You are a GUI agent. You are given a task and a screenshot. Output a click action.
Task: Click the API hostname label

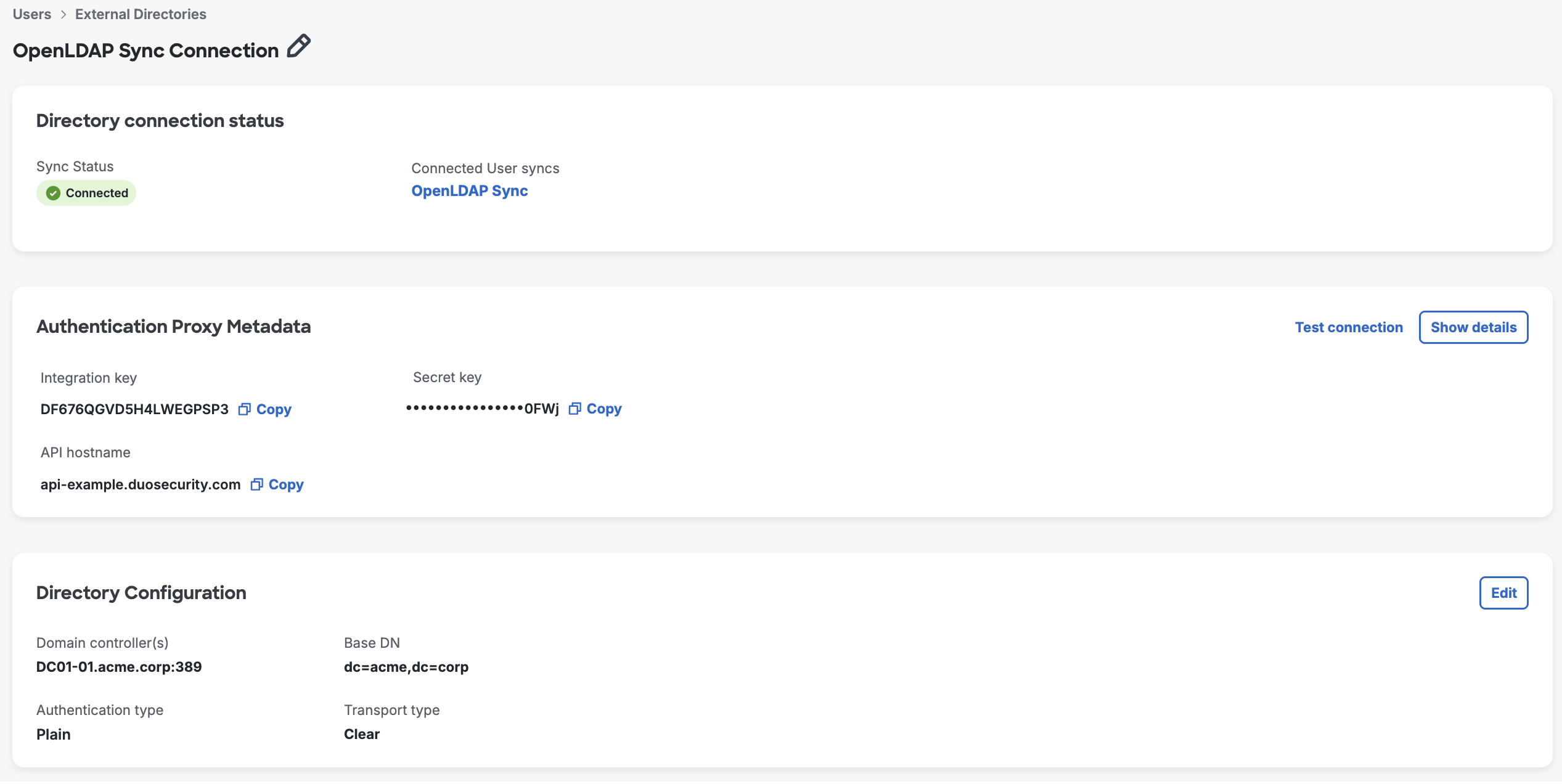86,452
